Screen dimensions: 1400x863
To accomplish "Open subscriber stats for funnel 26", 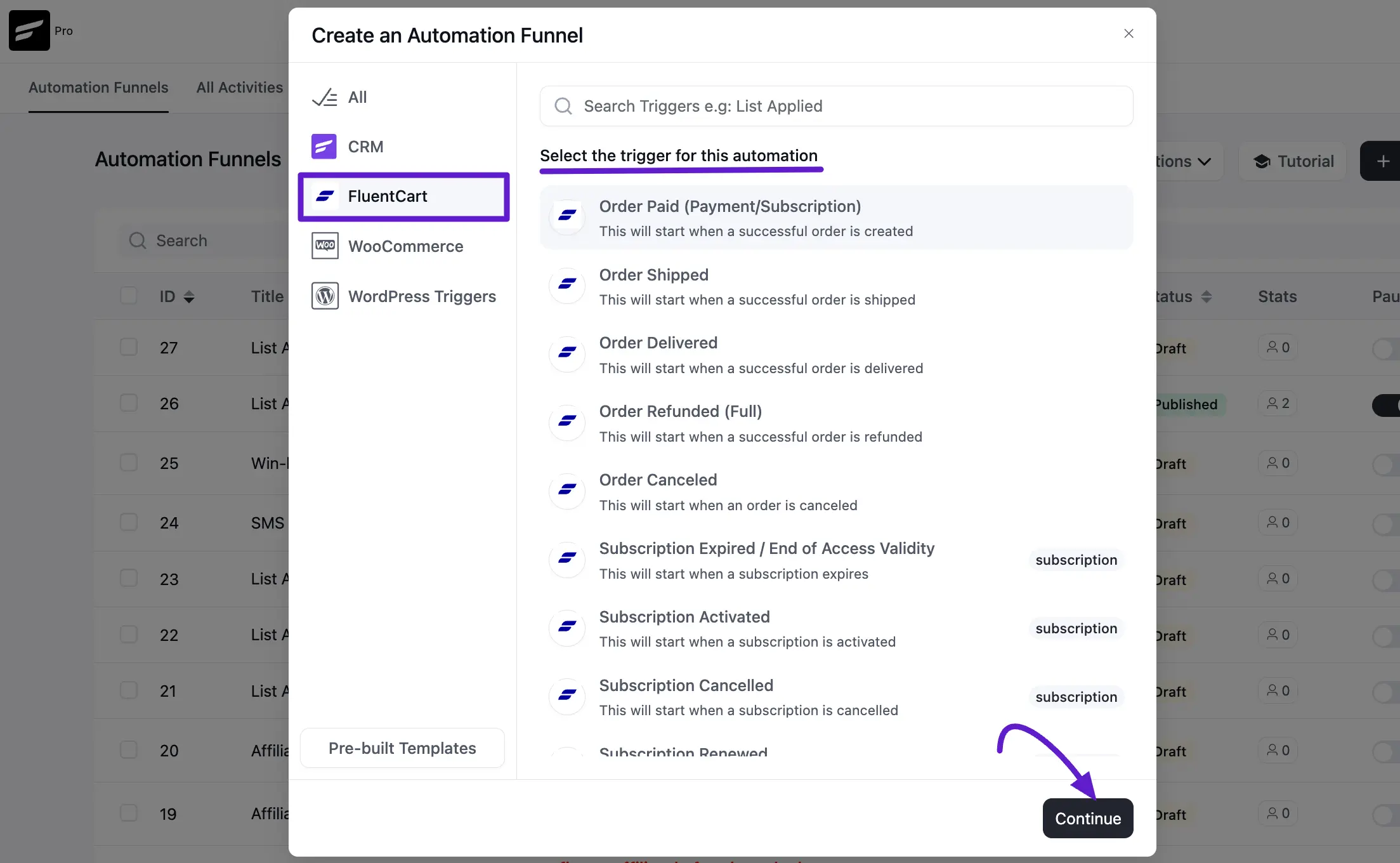I will (x=1278, y=403).
